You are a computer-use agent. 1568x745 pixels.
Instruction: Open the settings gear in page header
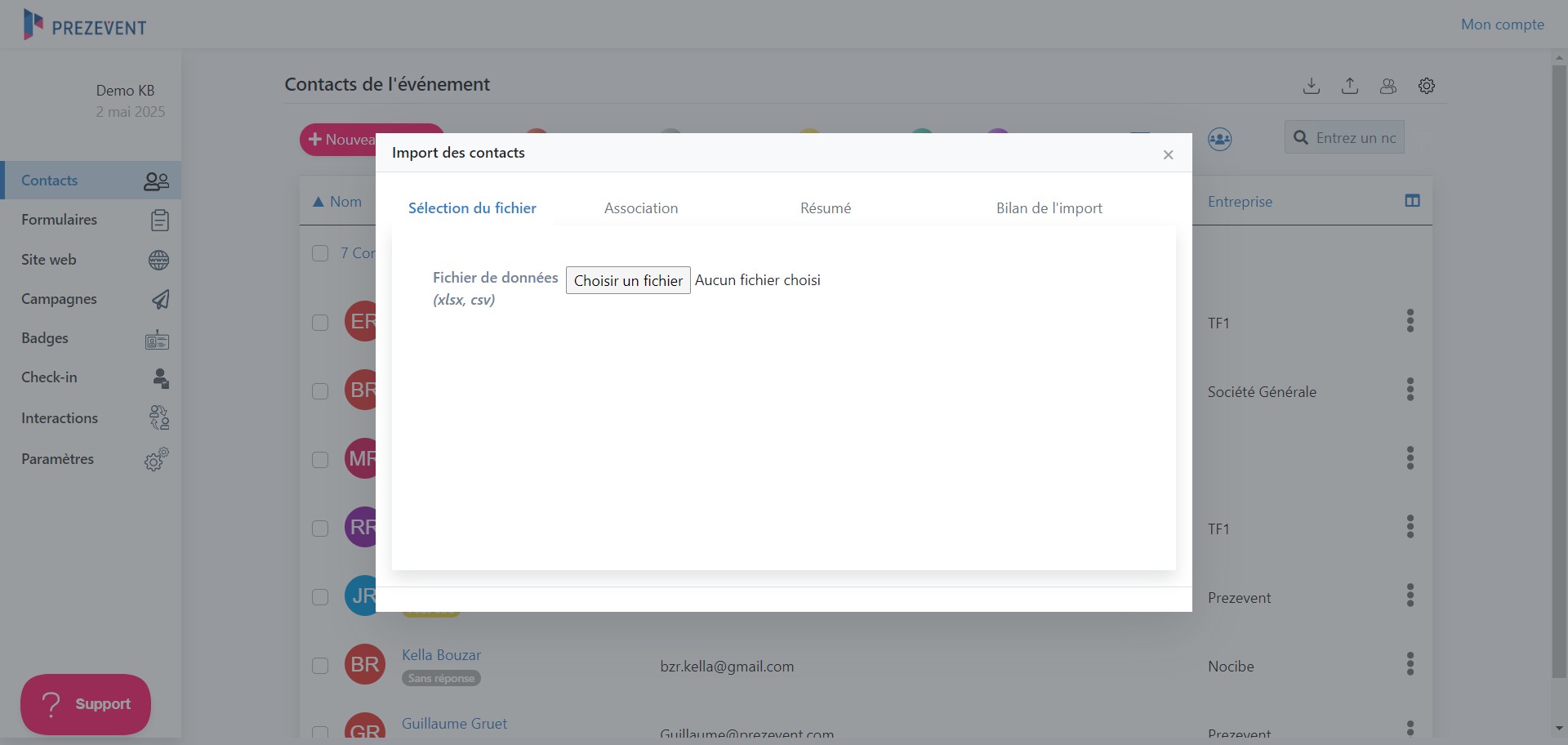point(1427,86)
